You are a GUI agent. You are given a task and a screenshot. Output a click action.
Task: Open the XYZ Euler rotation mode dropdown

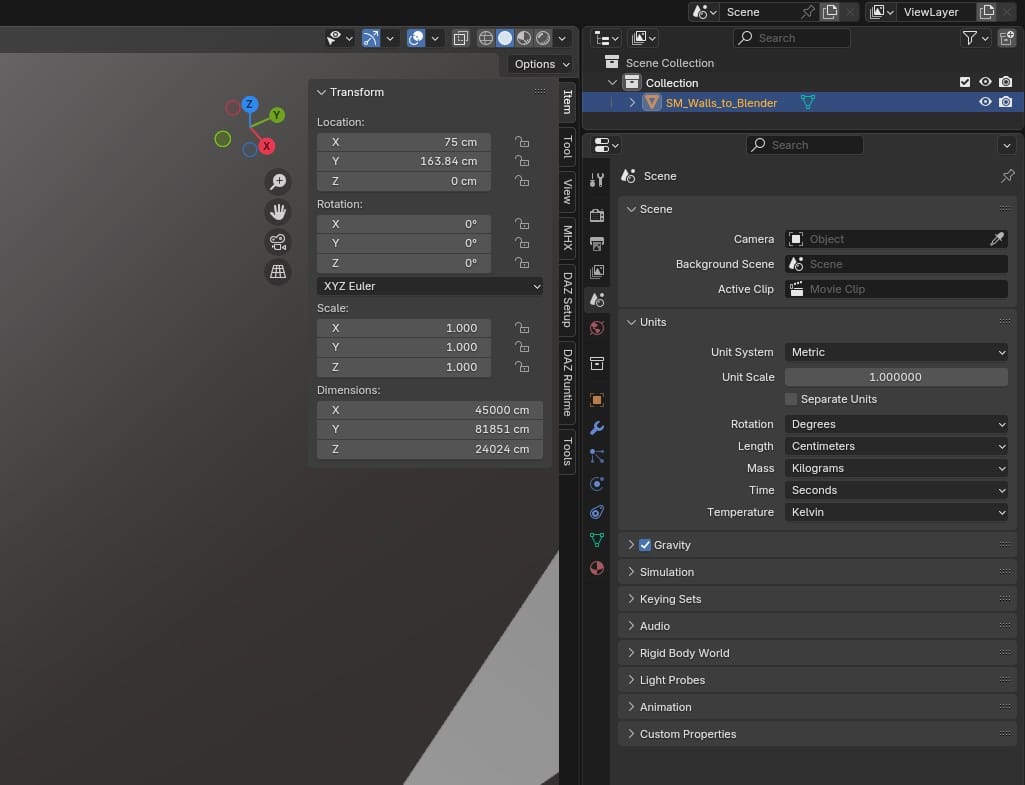click(x=430, y=286)
